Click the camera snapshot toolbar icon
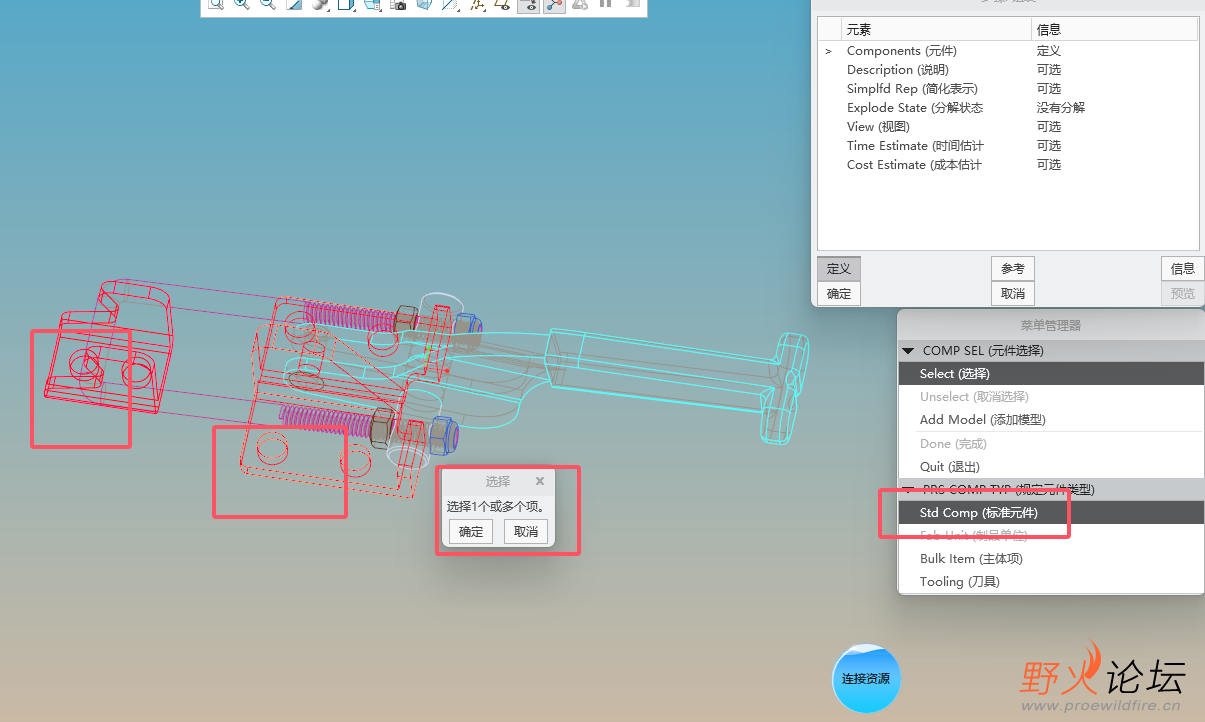The image size is (1205, 722). coord(398,4)
